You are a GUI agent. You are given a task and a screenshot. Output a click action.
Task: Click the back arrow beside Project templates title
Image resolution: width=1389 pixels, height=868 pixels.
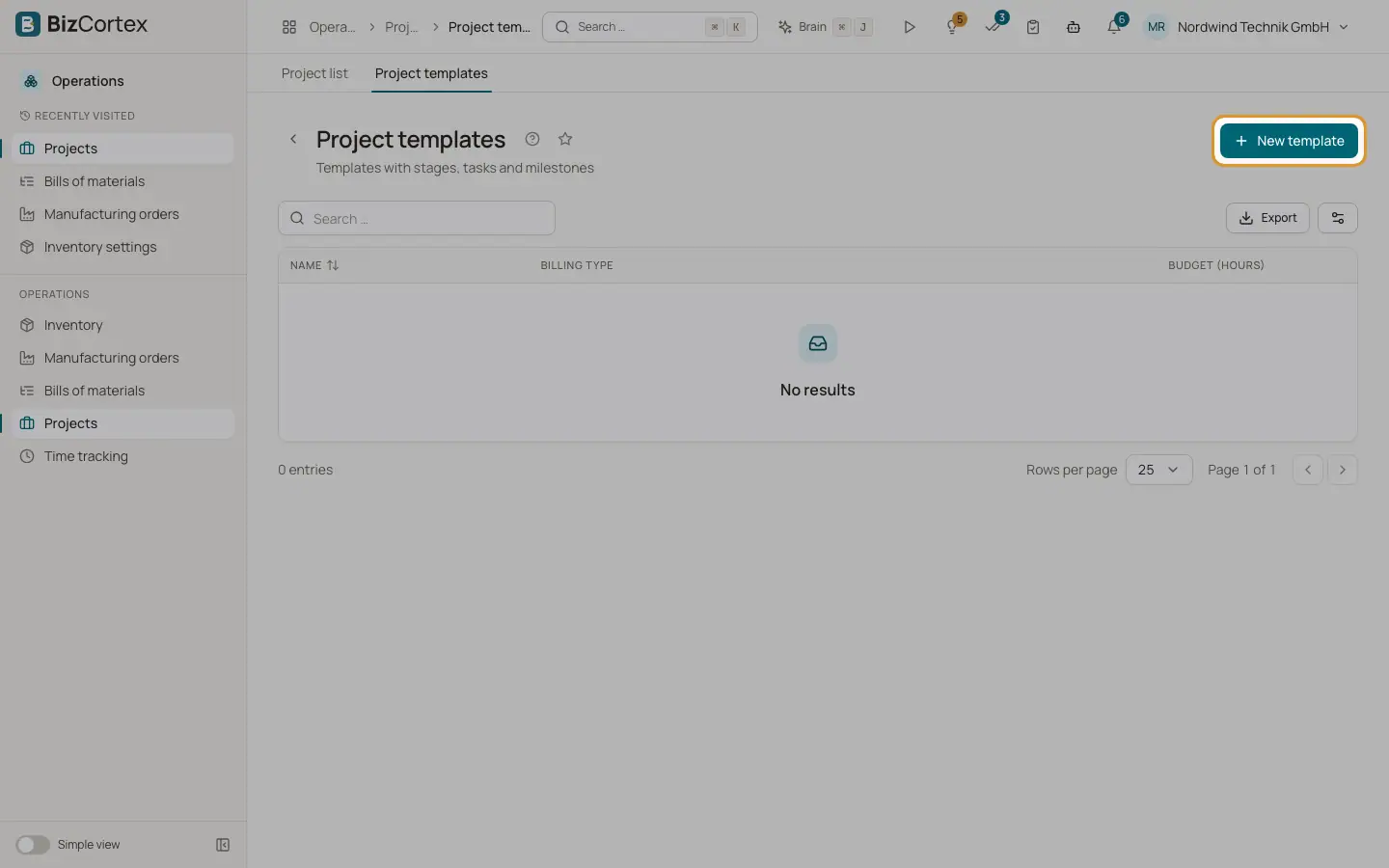click(x=293, y=140)
